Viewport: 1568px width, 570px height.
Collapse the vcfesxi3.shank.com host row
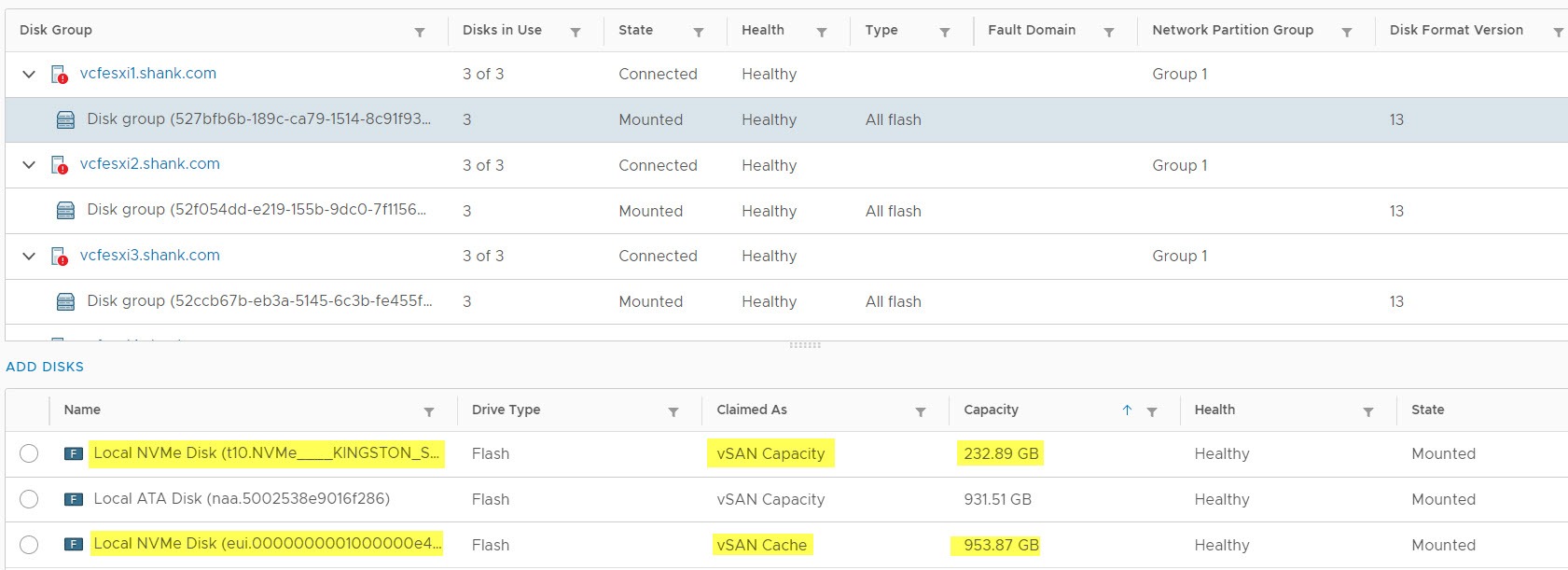click(29, 256)
